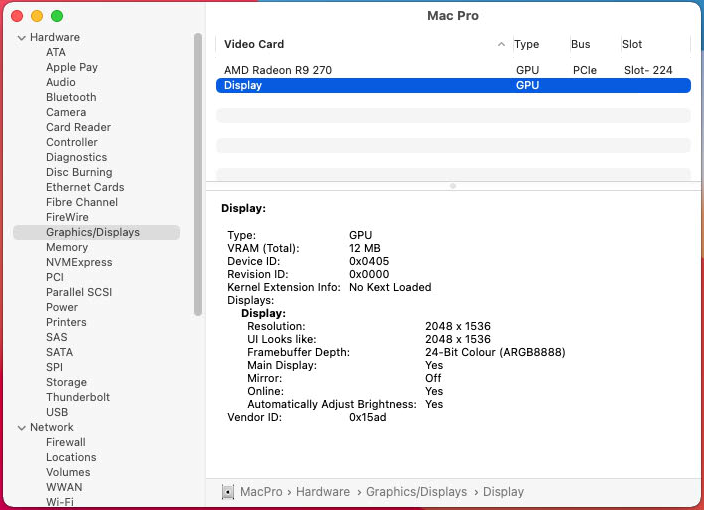
Task: Click the PCIe bus cell
Action: [x=585, y=70]
